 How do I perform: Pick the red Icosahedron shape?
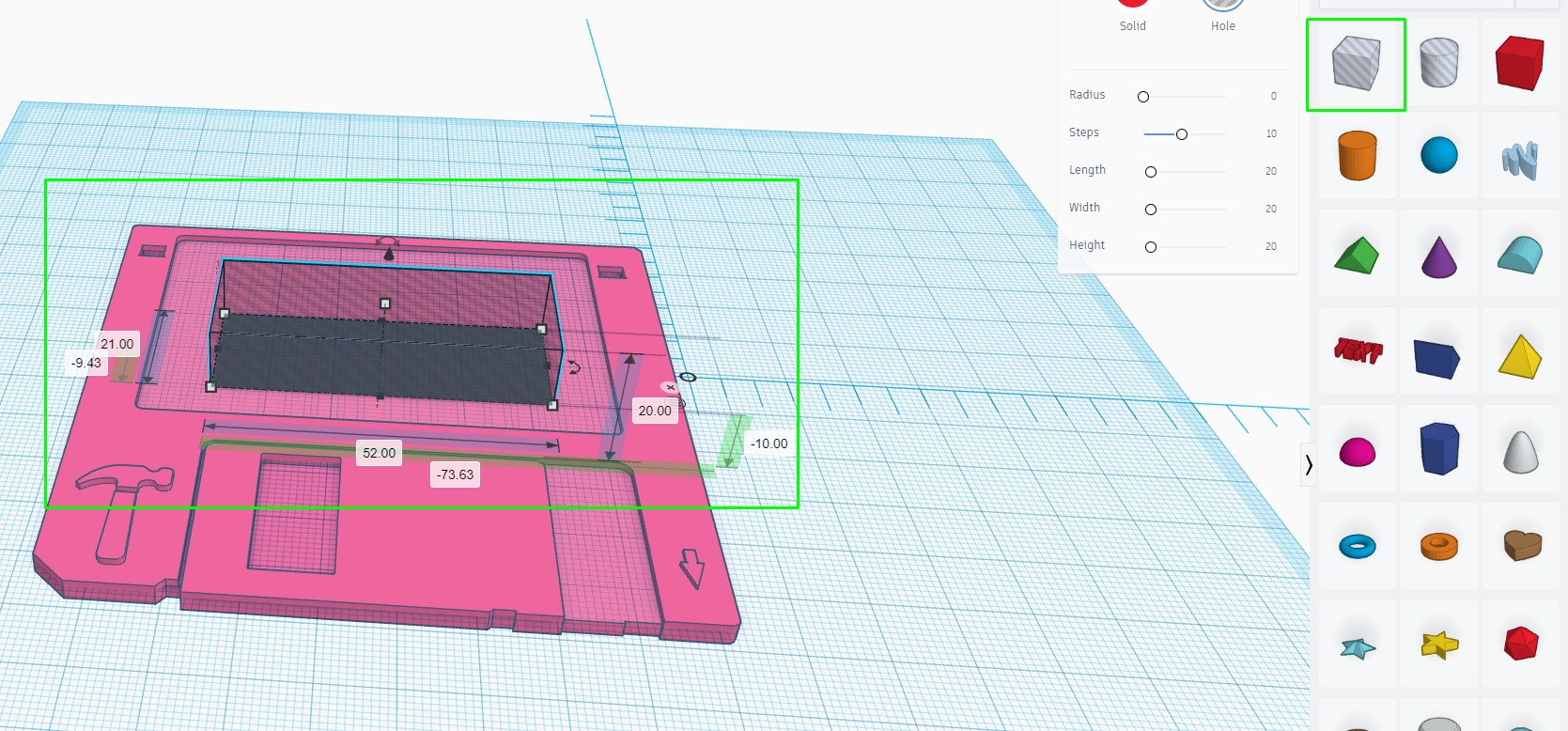pos(1520,644)
